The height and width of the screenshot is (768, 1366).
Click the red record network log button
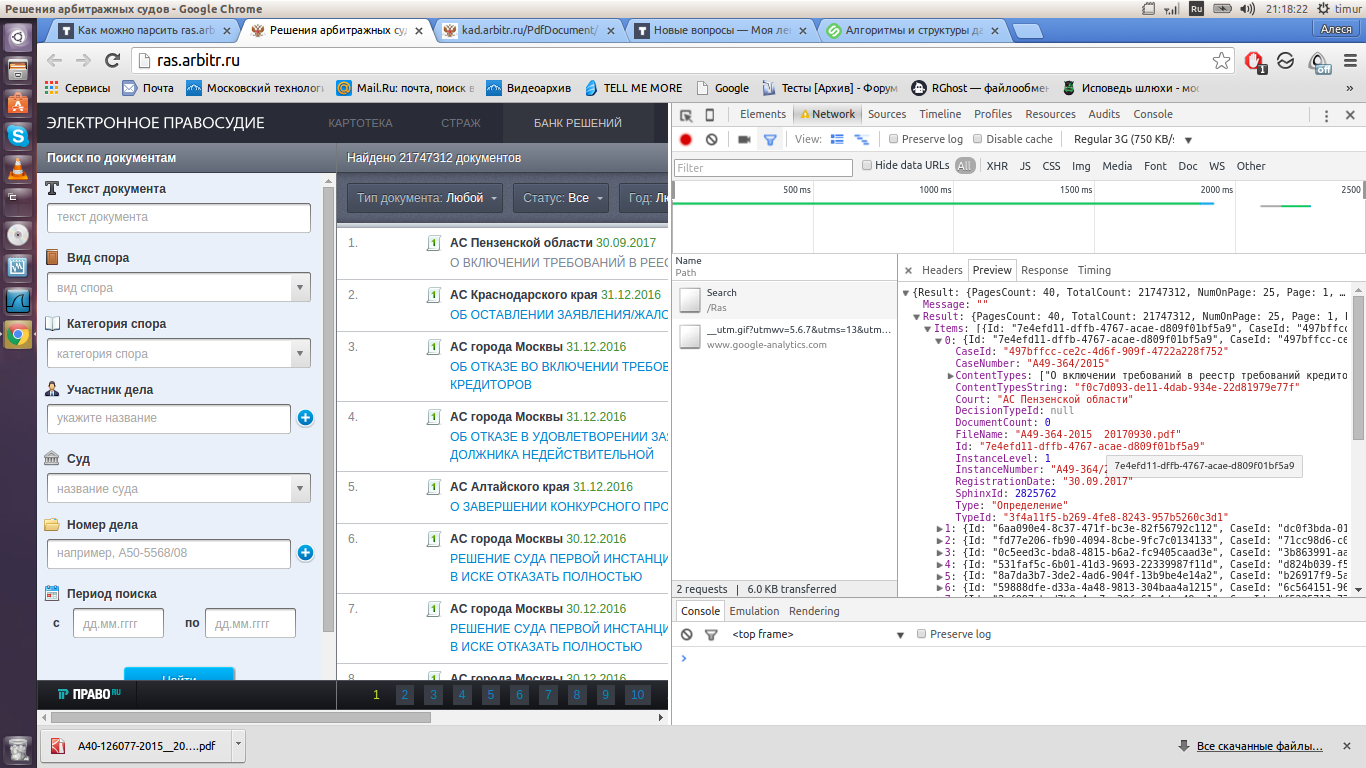pos(686,140)
